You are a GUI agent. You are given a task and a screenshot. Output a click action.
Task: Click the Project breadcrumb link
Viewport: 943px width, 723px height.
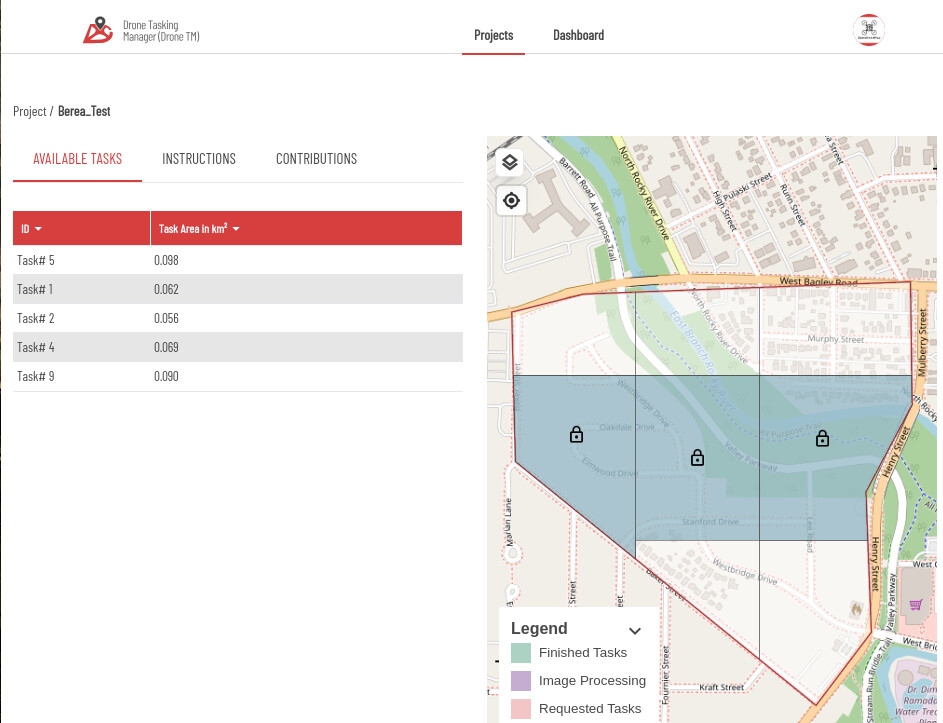pyautogui.click(x=29, y=111)
